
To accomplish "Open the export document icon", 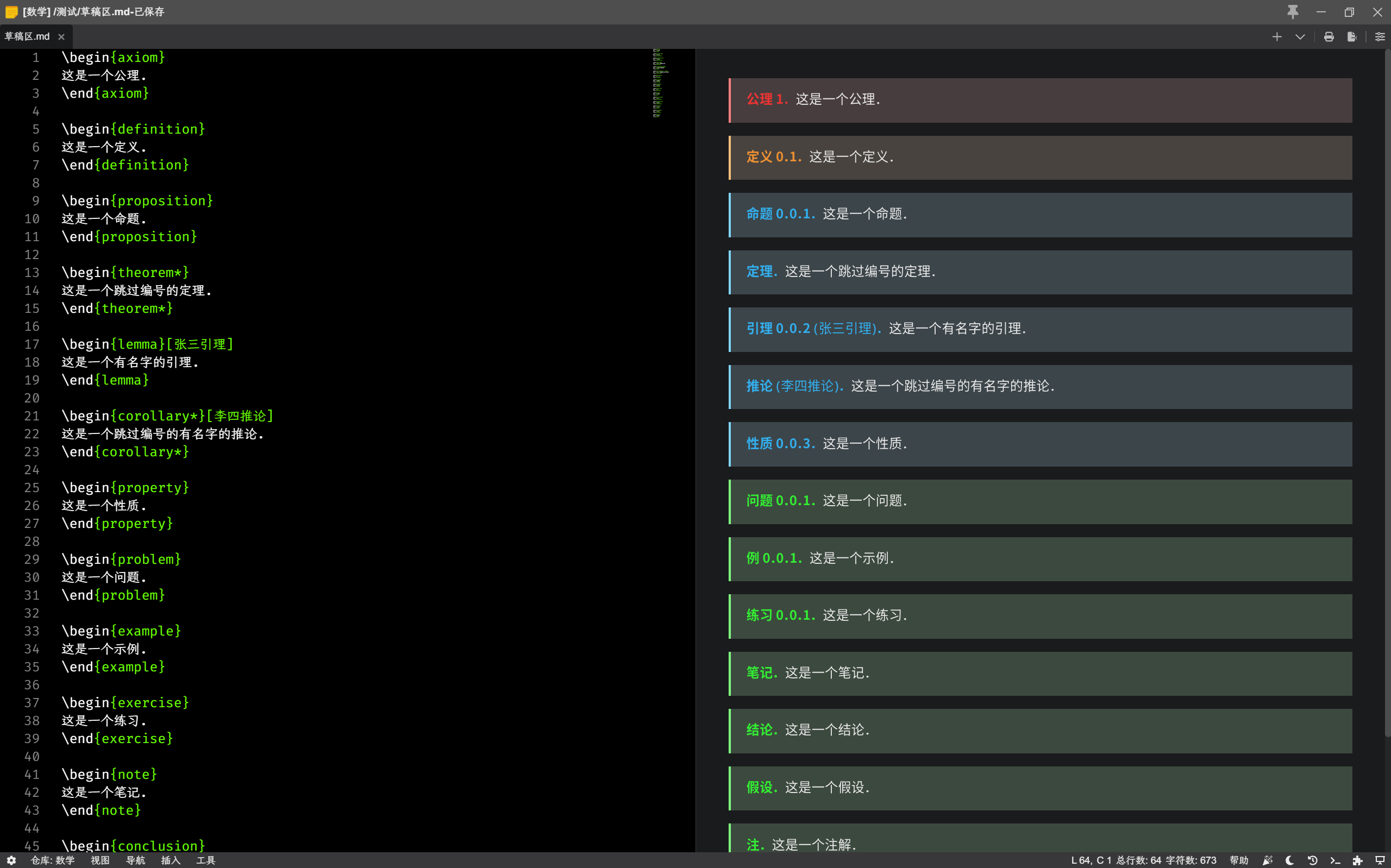I will point(1351,37).
